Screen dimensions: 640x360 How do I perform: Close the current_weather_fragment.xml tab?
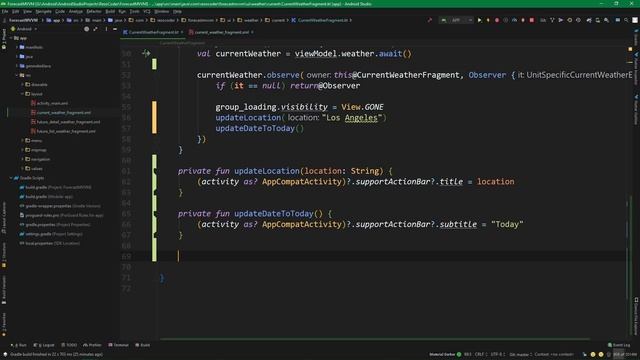click(252, 32)
